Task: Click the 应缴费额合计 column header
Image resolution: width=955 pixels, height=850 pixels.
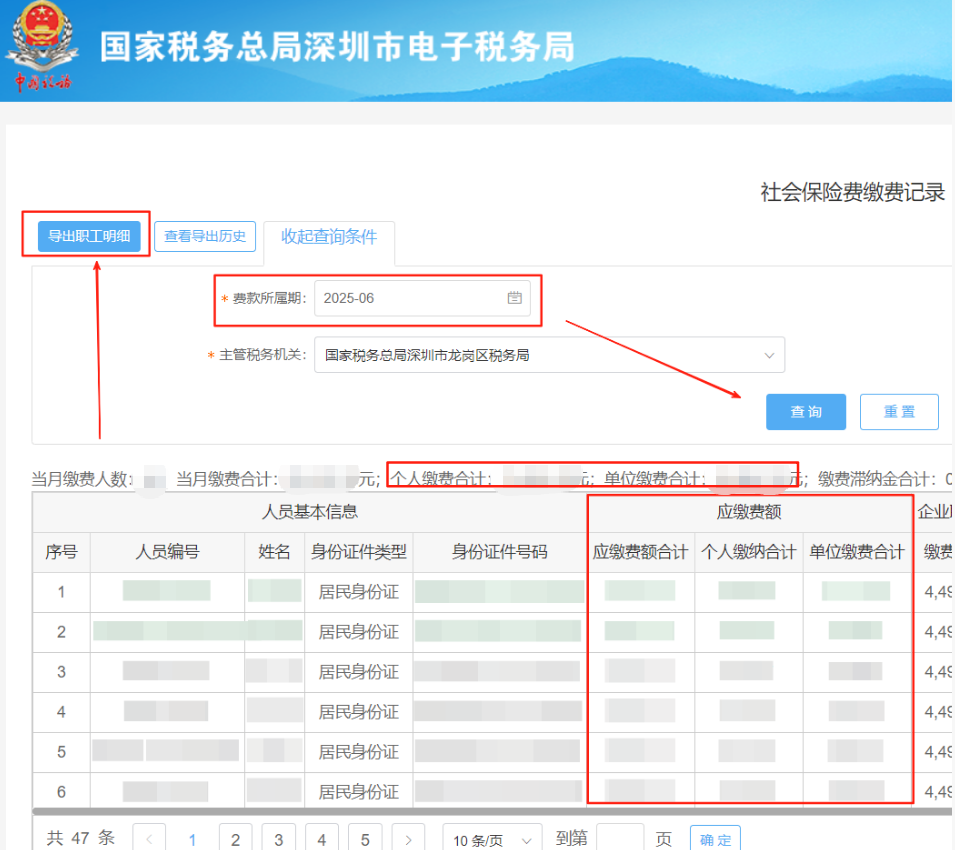Action: point(641,552)
